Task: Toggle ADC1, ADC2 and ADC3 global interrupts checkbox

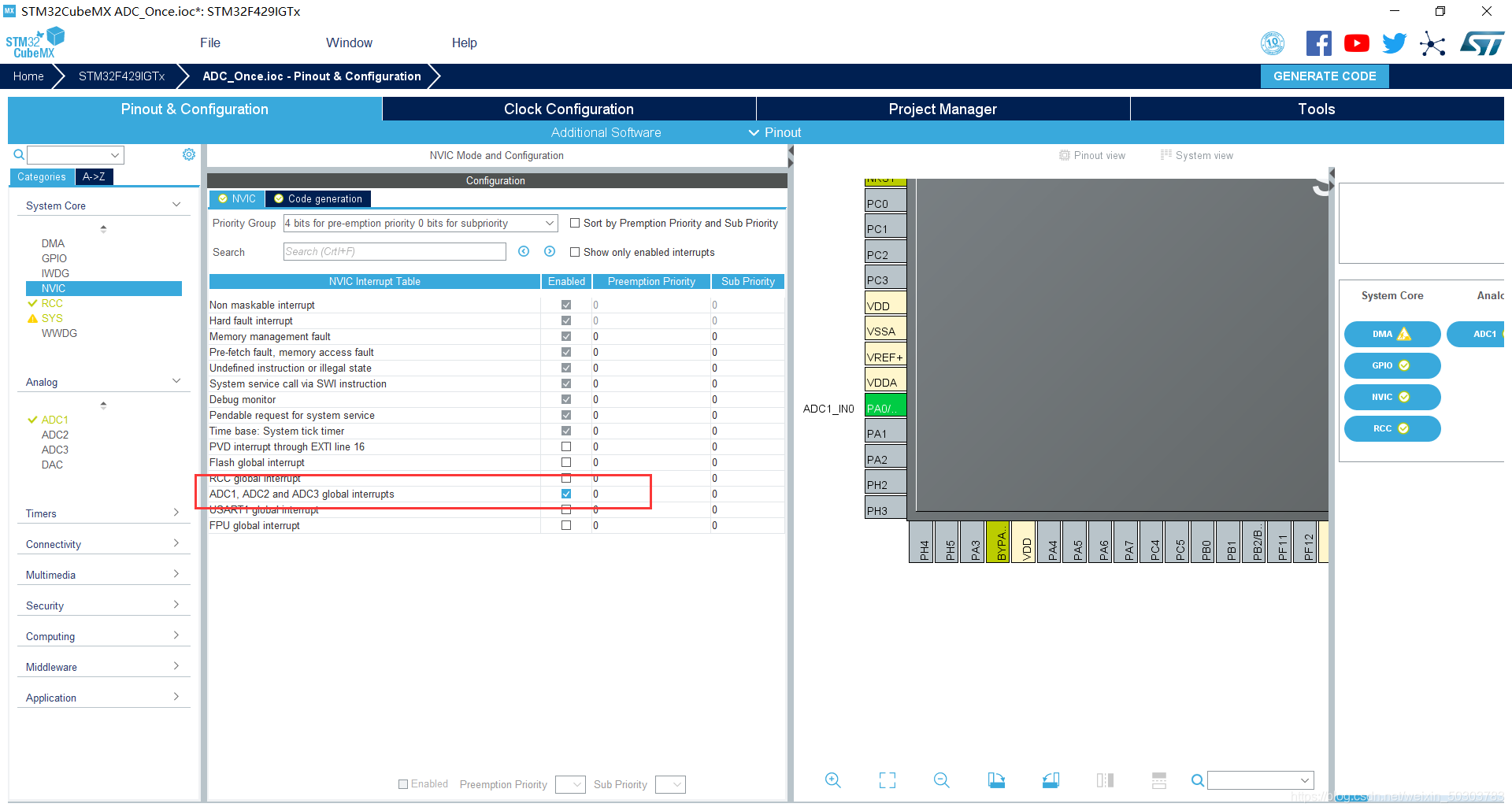Action: pyautogui.click(x=565, y=494)
